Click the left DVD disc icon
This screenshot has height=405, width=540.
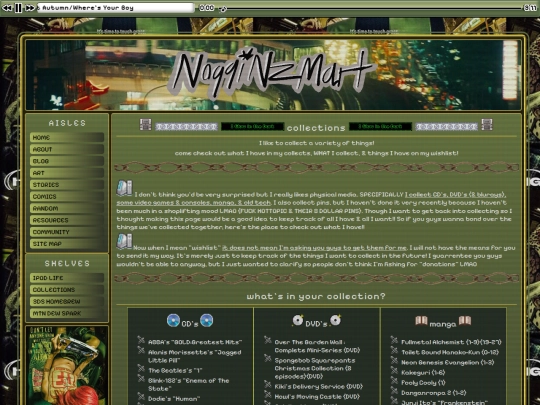click(x=298, y=320)
